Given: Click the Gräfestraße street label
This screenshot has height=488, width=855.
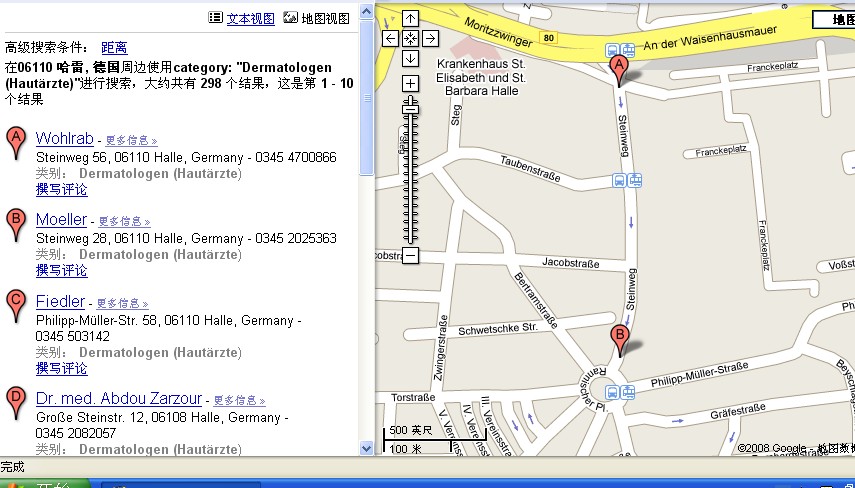Looking at the screenshot, I should 738,411.
